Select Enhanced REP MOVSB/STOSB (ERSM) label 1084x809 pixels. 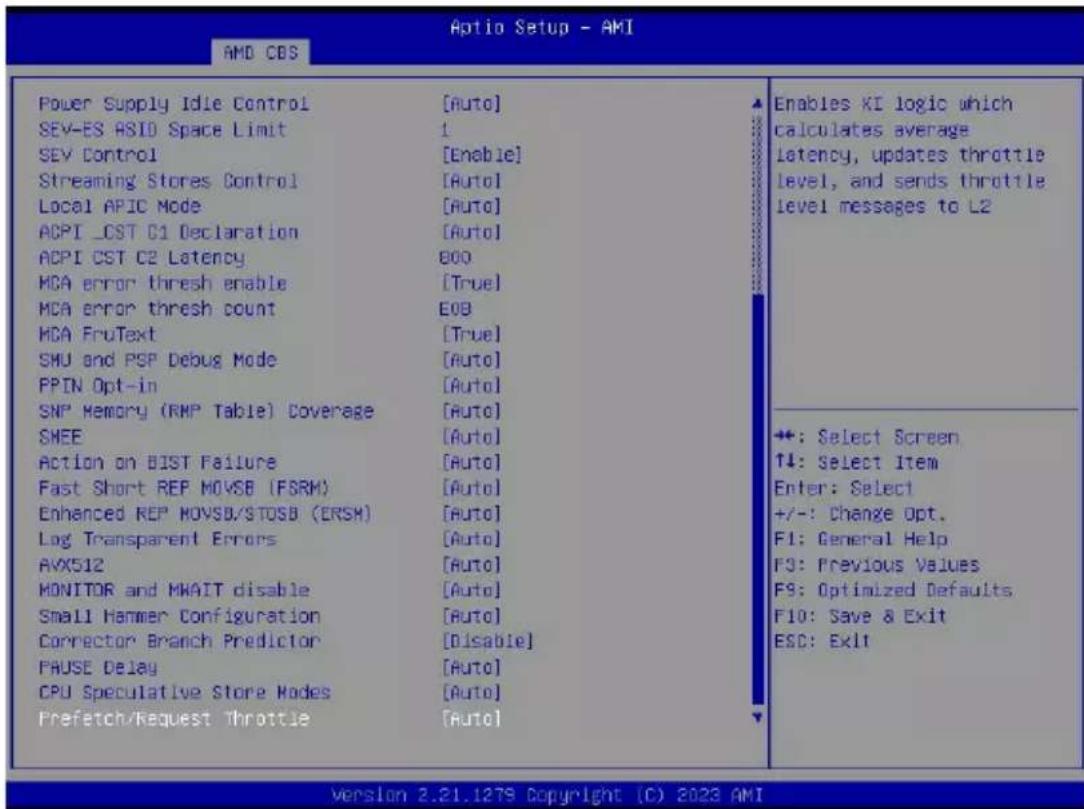click(205, 513)
